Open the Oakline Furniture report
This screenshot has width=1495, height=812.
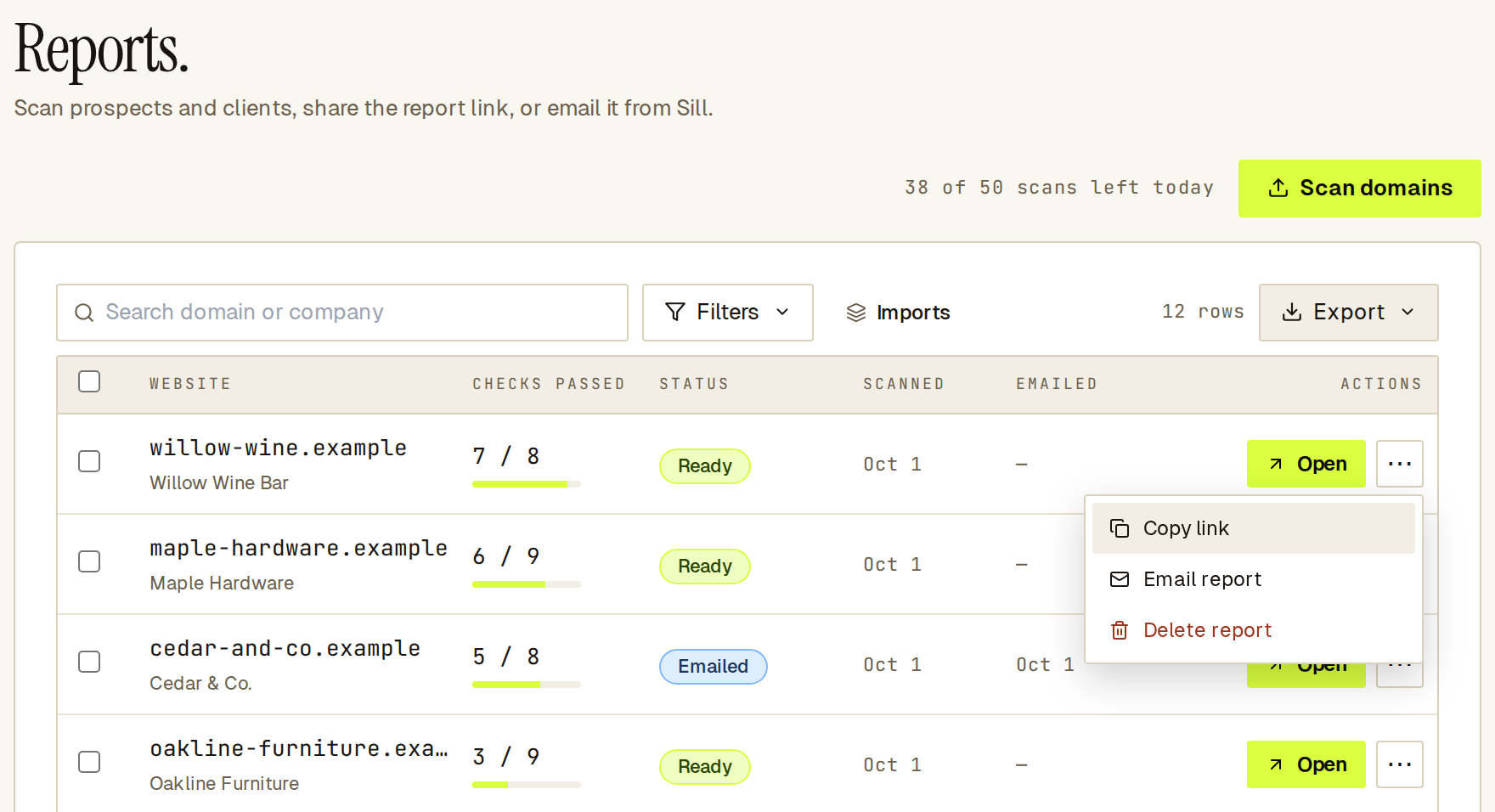pyautogui.click(x=1306, y=764)
